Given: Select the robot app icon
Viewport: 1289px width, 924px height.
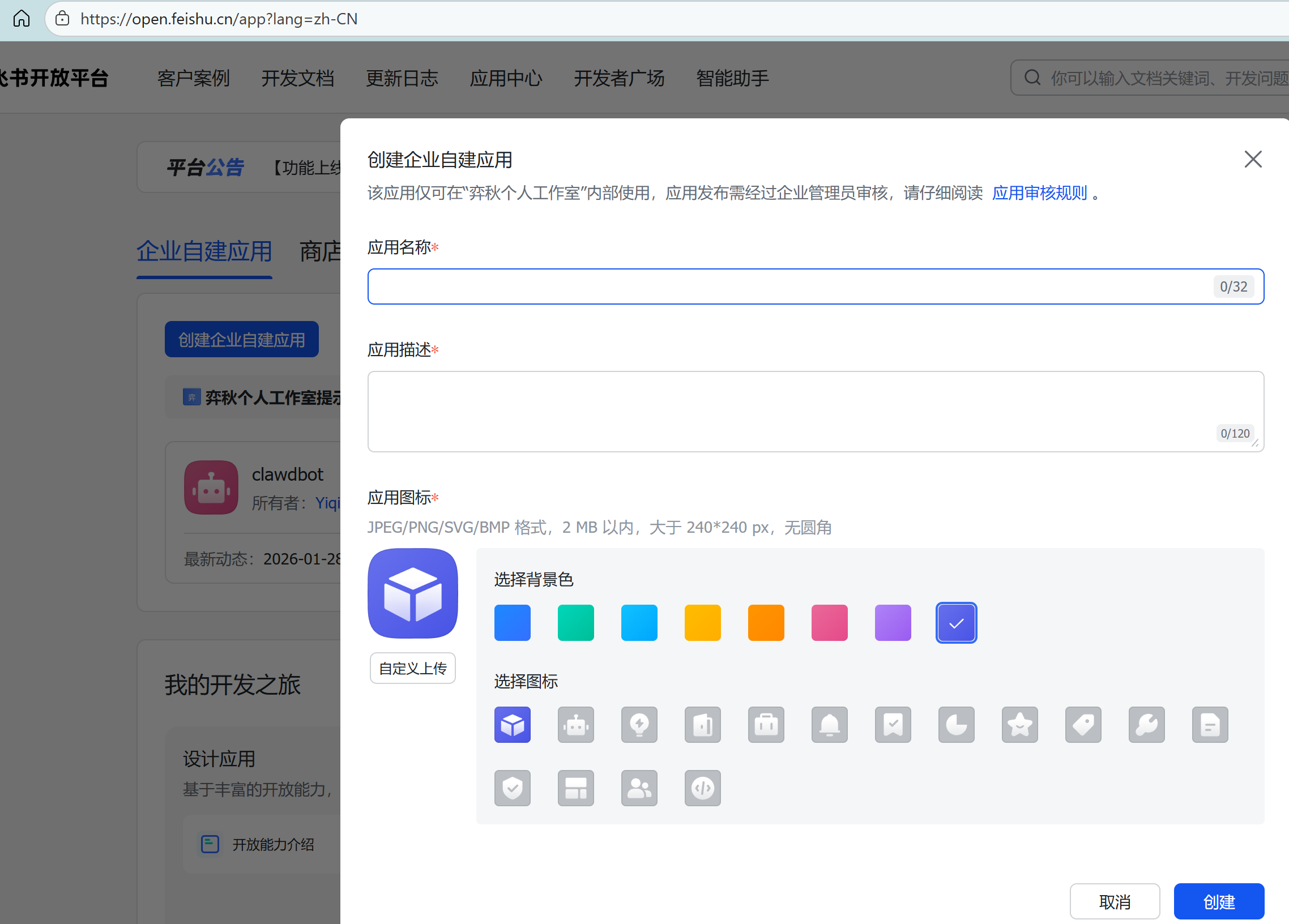Looking at the screenshot, I should (576, 725).
